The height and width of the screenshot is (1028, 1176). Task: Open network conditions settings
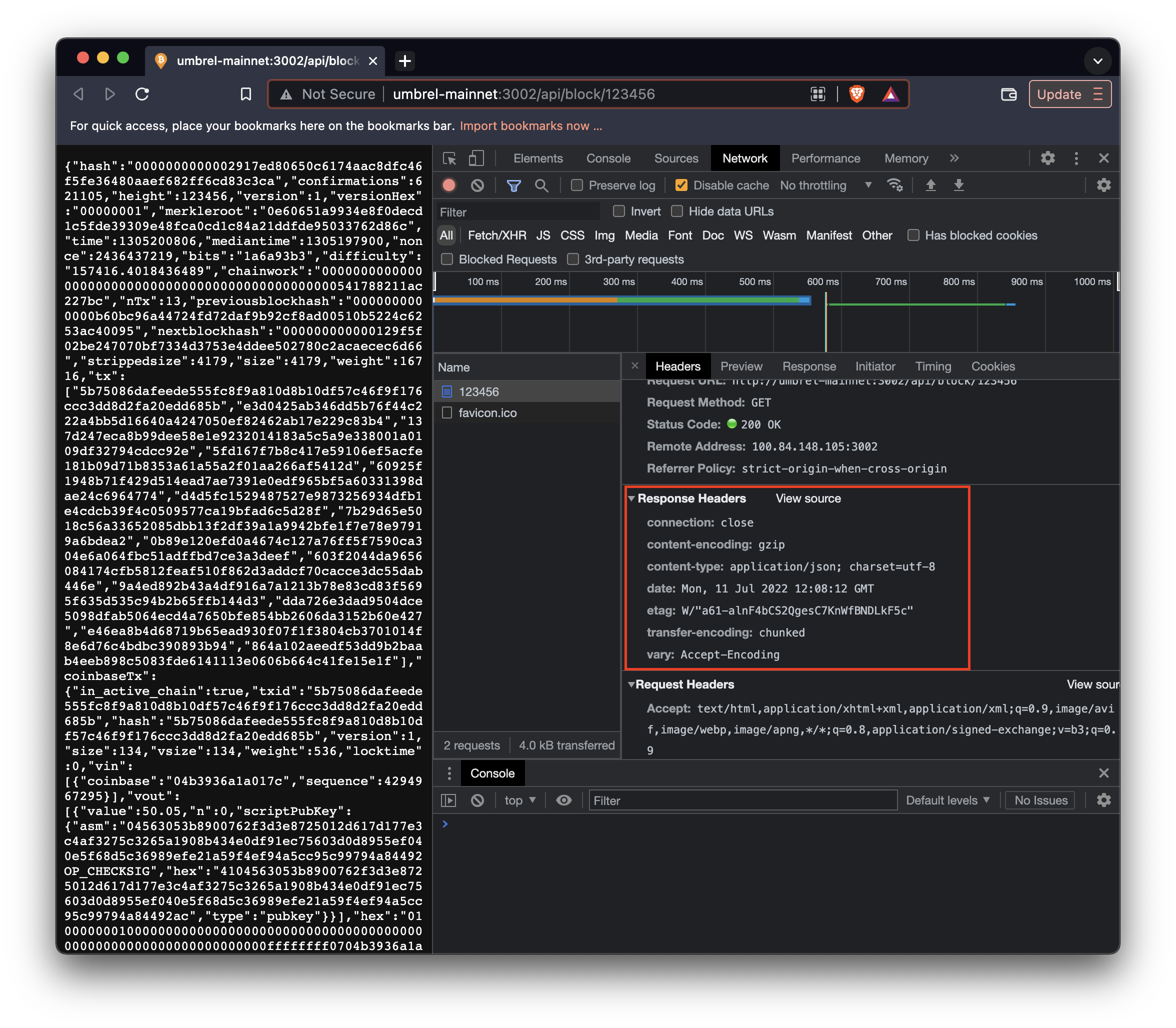click(895, 185)
